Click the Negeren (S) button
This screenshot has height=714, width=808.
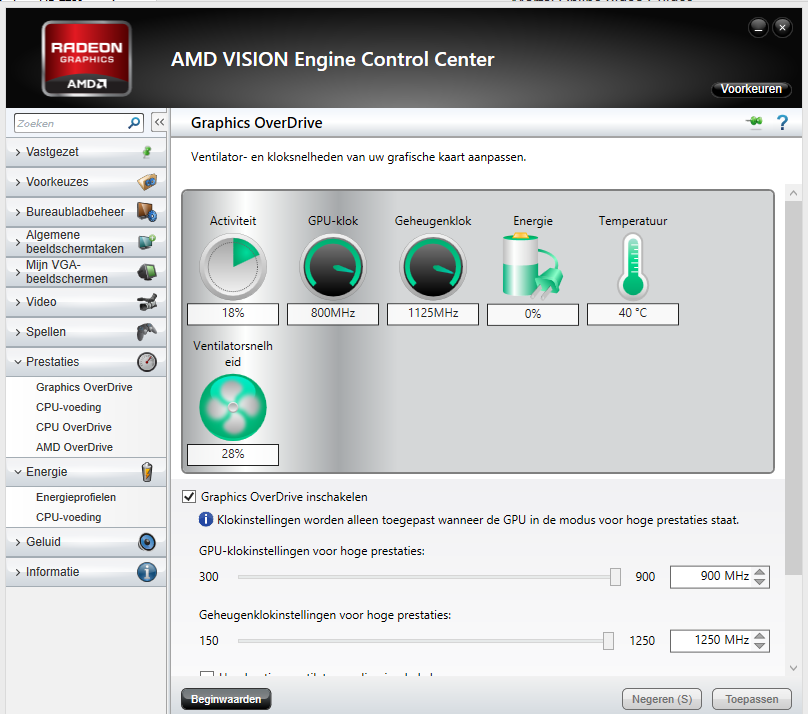click(662, 699)
